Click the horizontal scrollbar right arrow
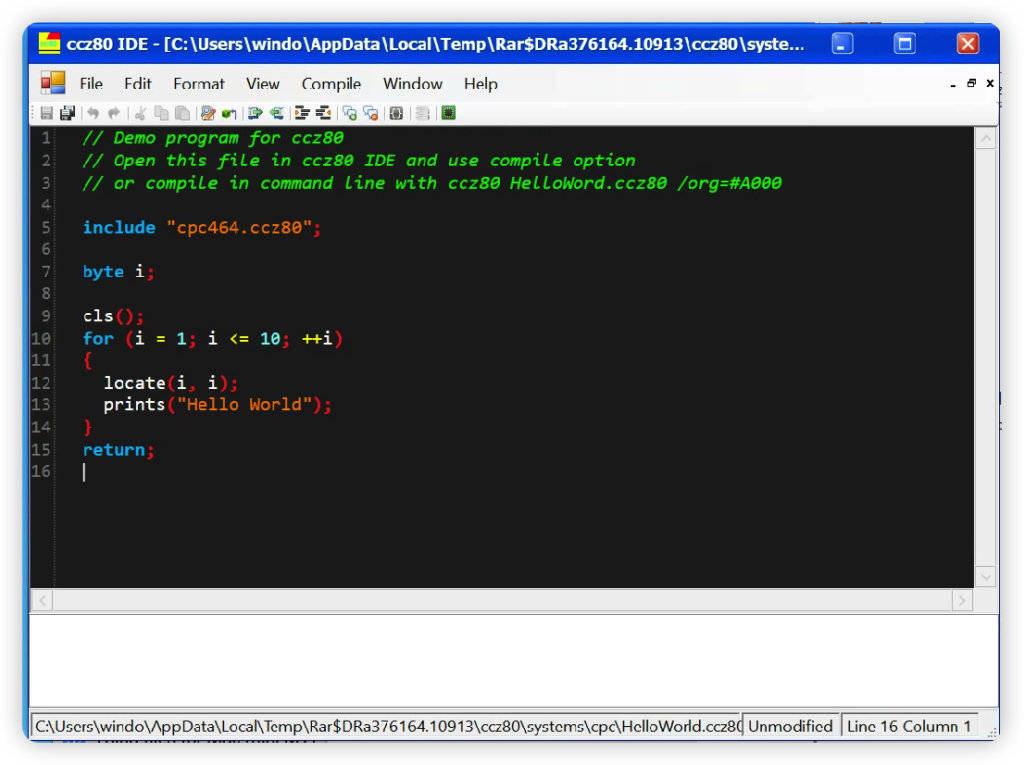Screen dimensions: 1024x765 961,600
